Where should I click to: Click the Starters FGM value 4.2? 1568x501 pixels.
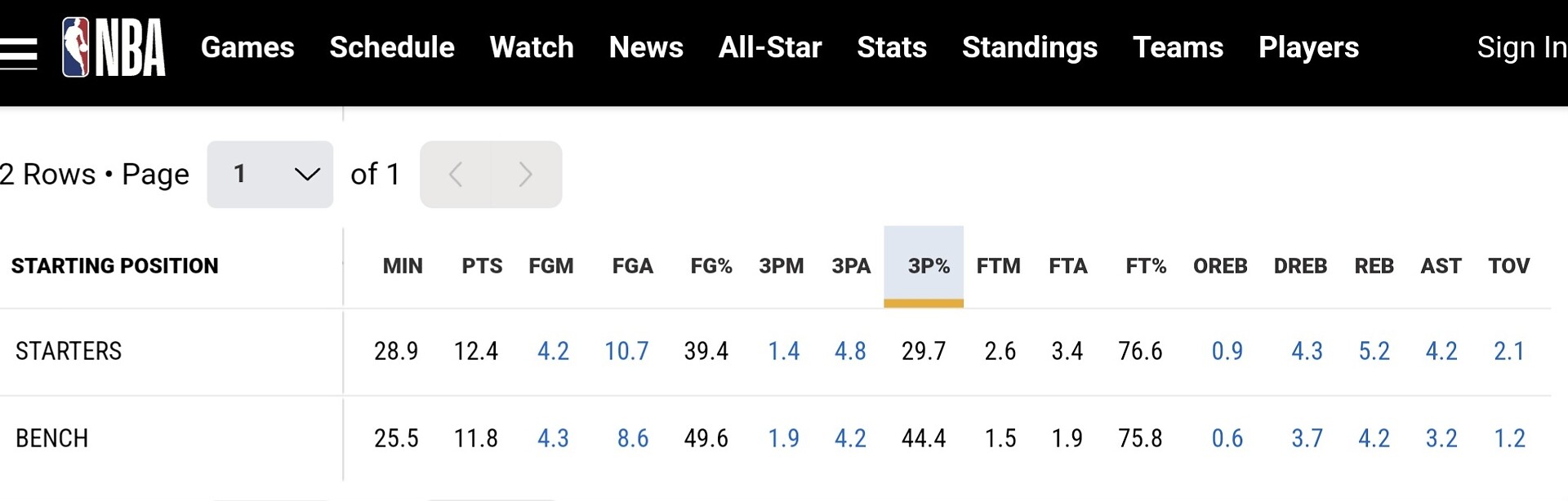coord(553,351)
